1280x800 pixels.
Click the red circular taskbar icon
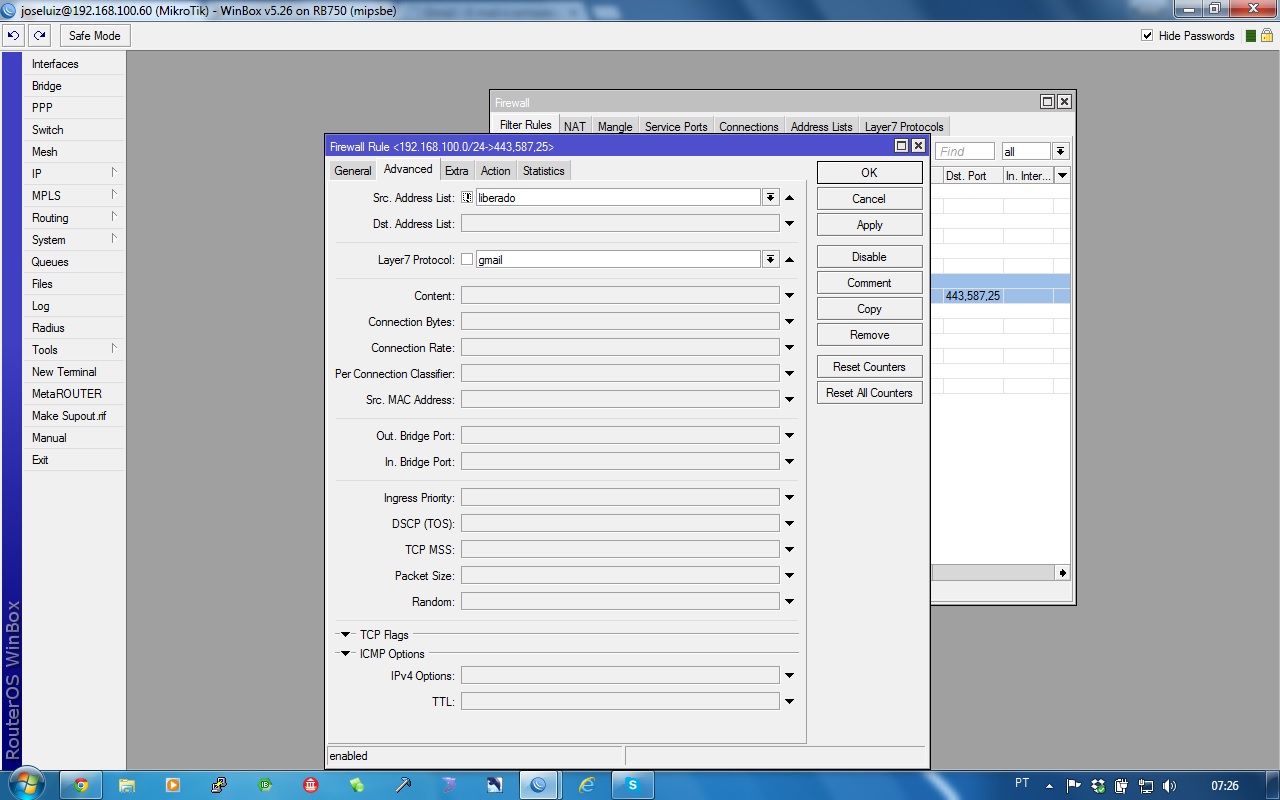(x=311, y=785)
